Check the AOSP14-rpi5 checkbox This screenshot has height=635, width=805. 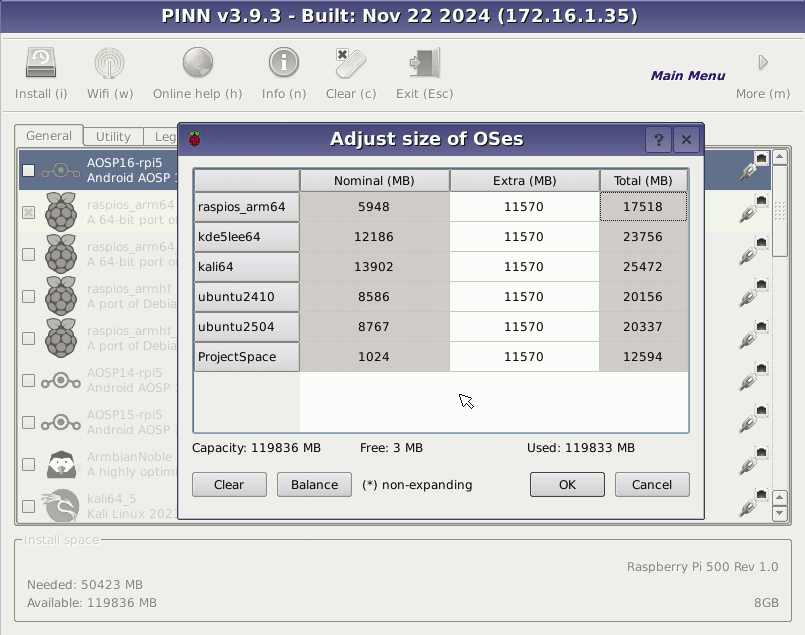[x=28, y=380]
